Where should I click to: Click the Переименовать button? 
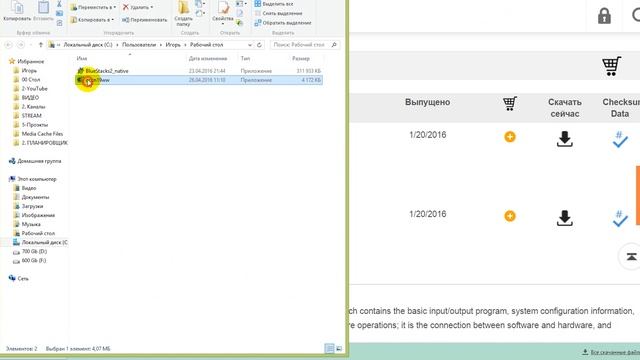pyautogui.click(x=145, y=20)
